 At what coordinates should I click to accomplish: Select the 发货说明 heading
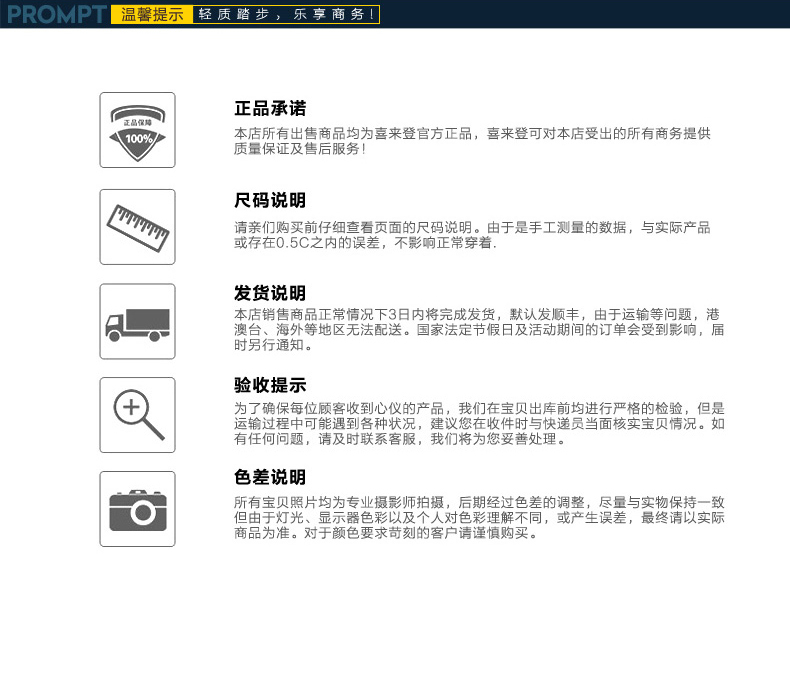tap(270, 293)
